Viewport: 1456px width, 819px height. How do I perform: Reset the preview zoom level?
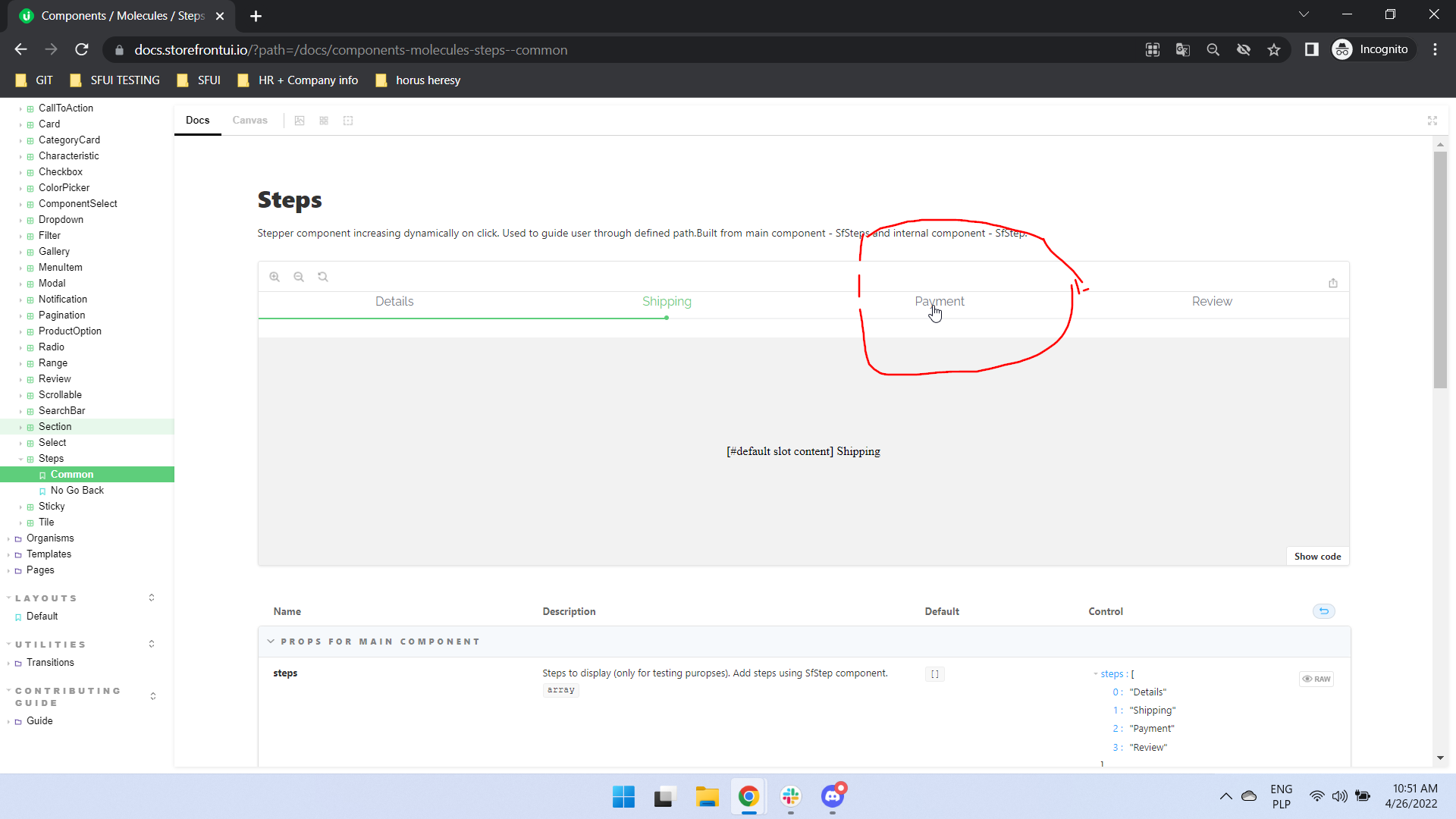point(323,276)
